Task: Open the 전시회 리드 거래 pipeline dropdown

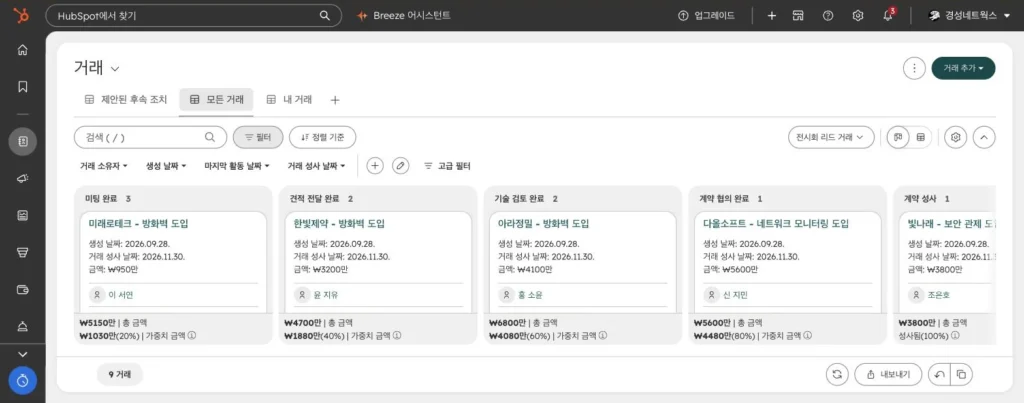Action: click(x=831, y=137)
